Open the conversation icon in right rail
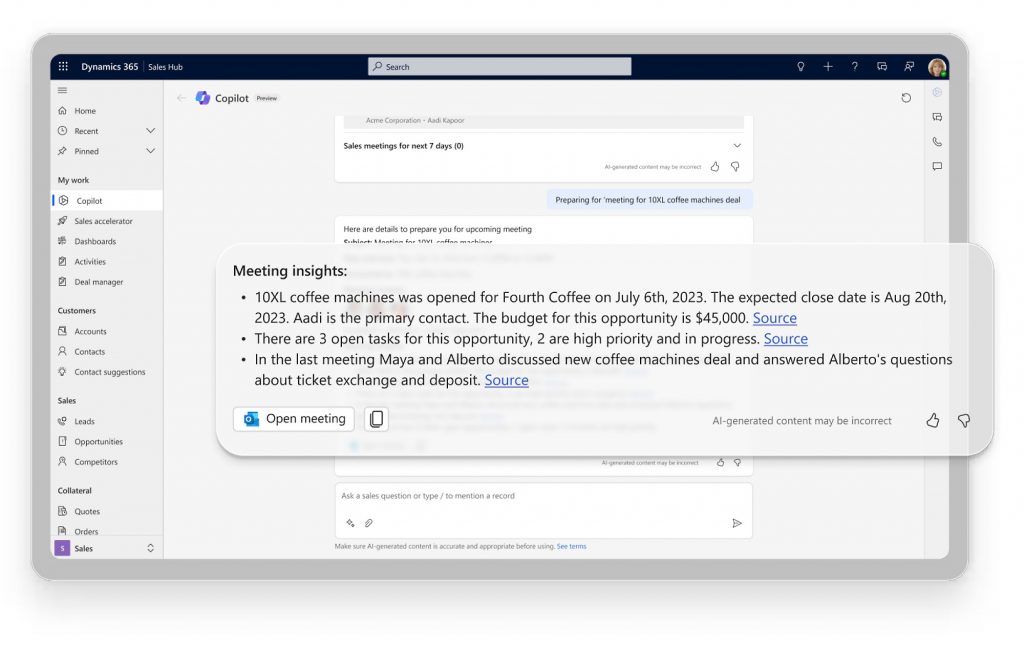 coord(937,117)
